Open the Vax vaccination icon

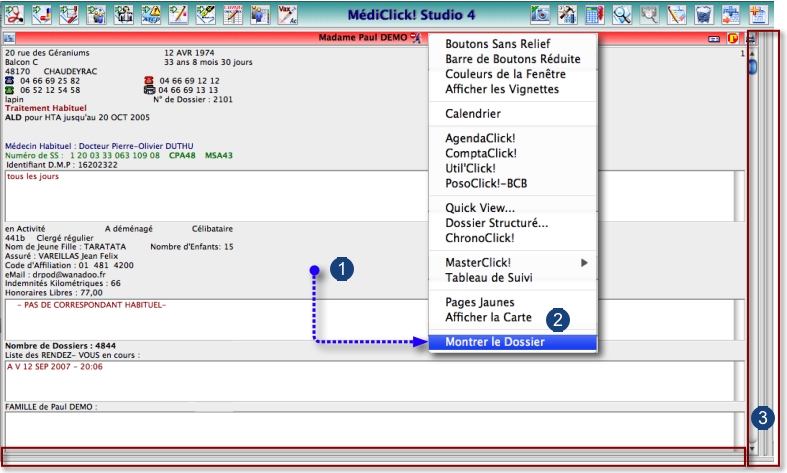(287, 15)
